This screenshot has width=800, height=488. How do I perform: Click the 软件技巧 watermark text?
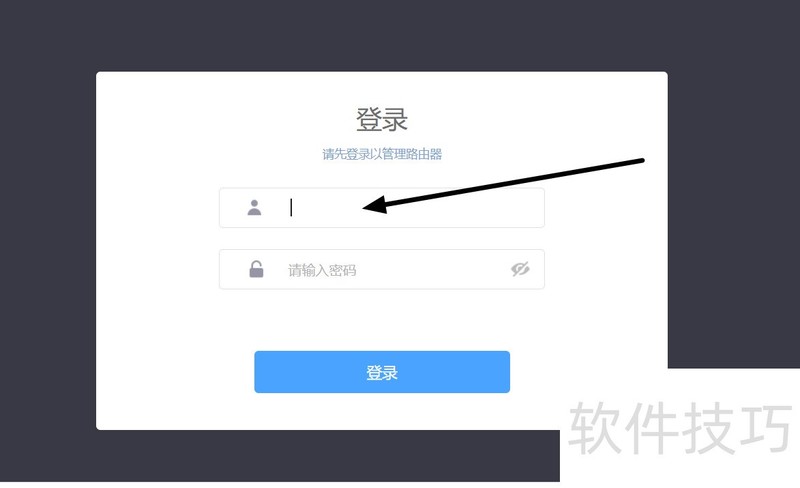pyautogui.click(x=680, y=428)
